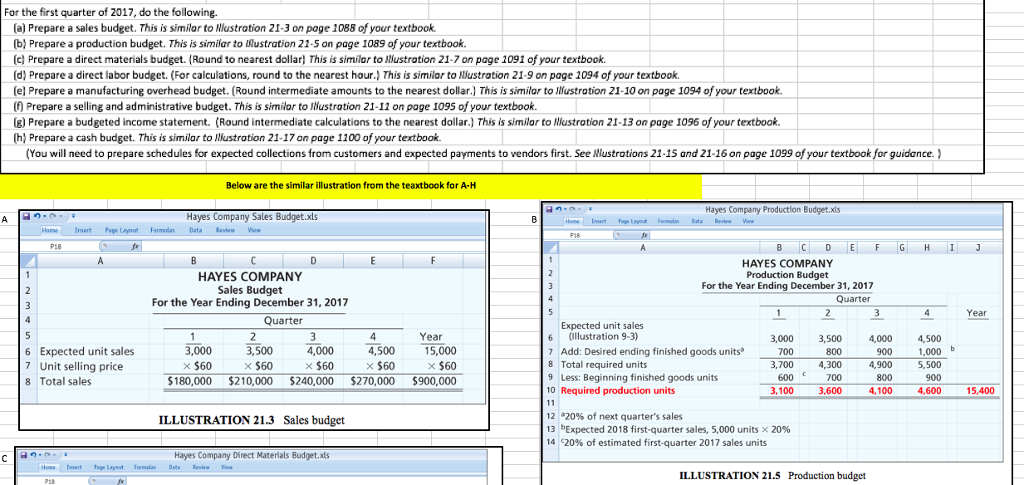
Task: Open Formulas tab in Production Budget window
Action: (x=668, y=221)
